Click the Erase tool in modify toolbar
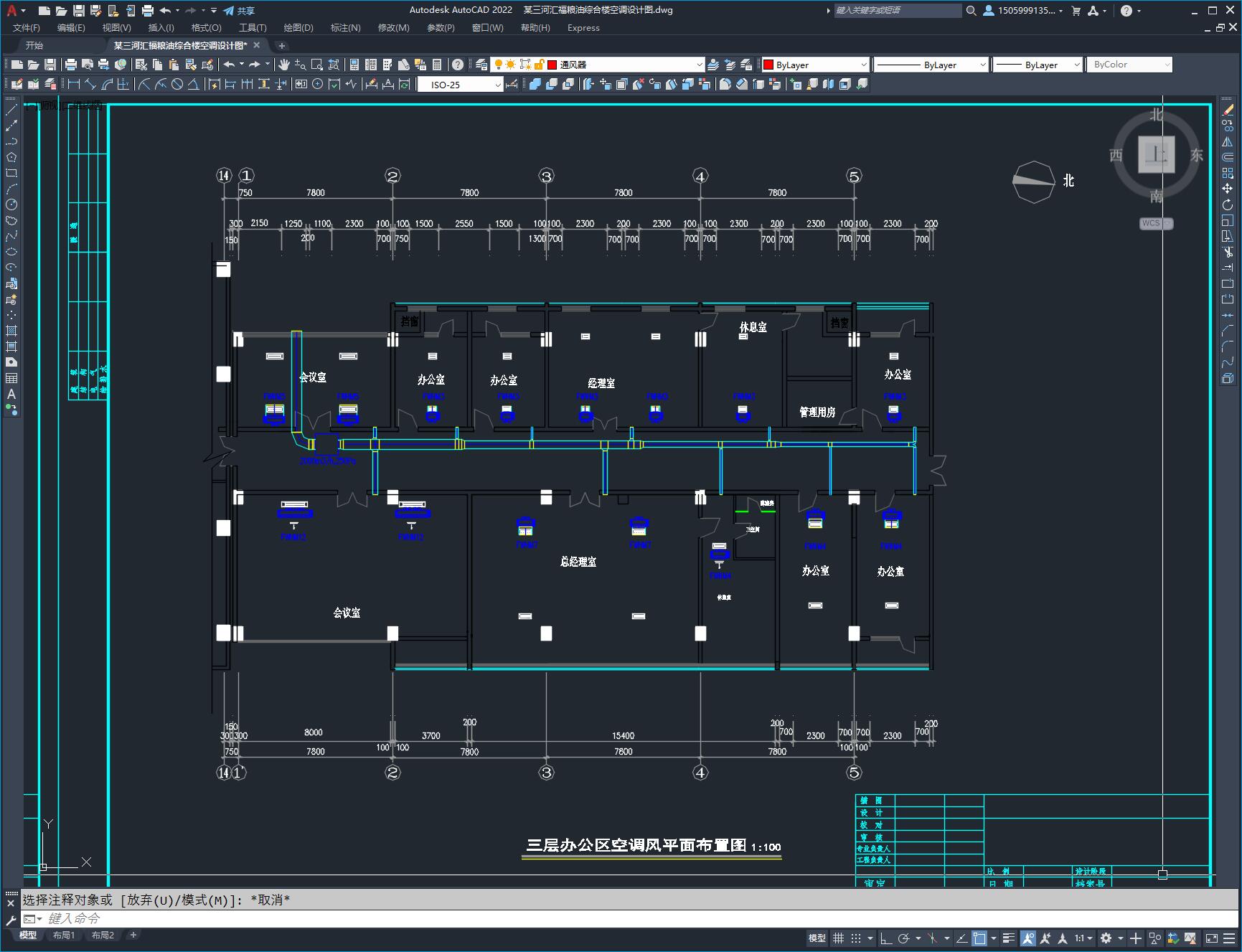This screenshot has height=952, width=1242. click(1228, 110)
